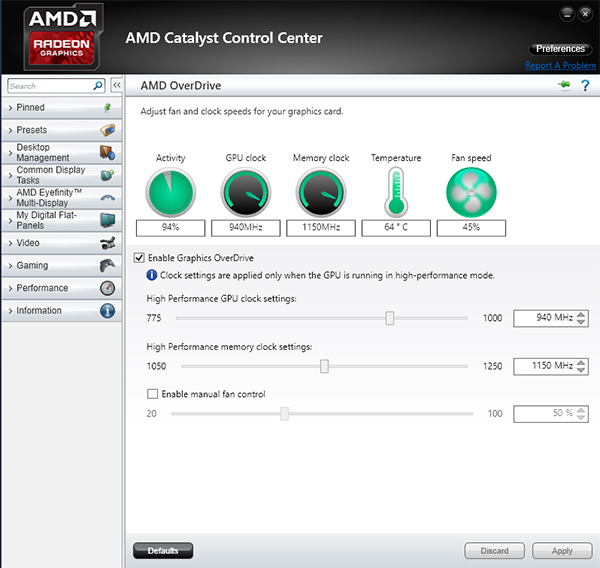Expand the Presets section chevron

tap(10, 131)
